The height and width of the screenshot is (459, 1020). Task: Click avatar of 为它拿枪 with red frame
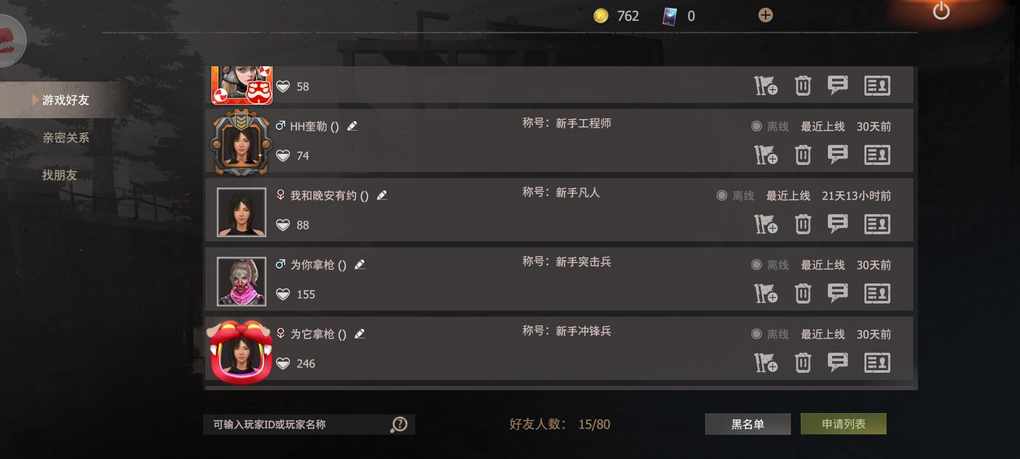tap(241, 350)
